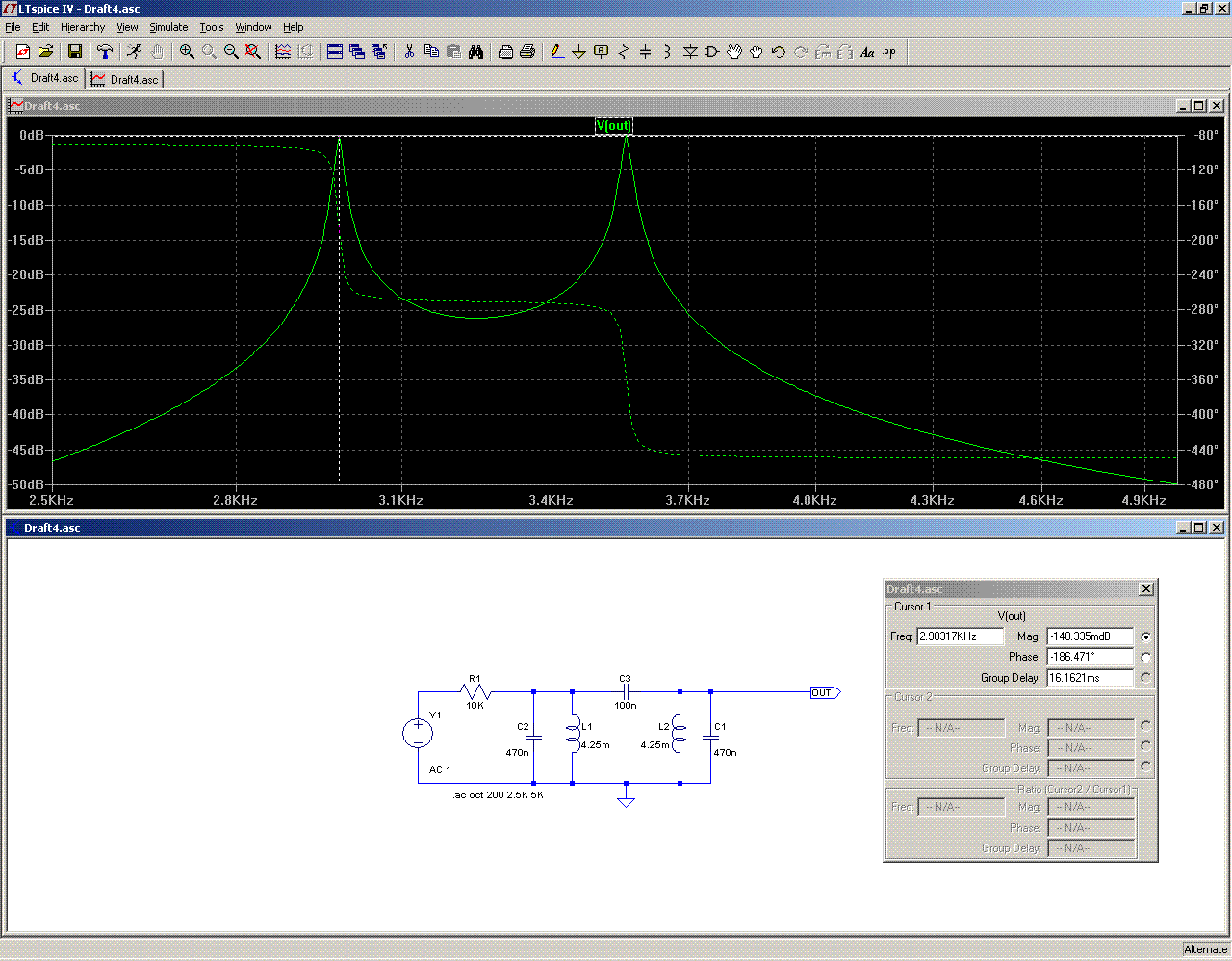1232x961 pixels.
Task: Select the Cursor 1 Mag radio button
Action: [x=1145, y=637]
